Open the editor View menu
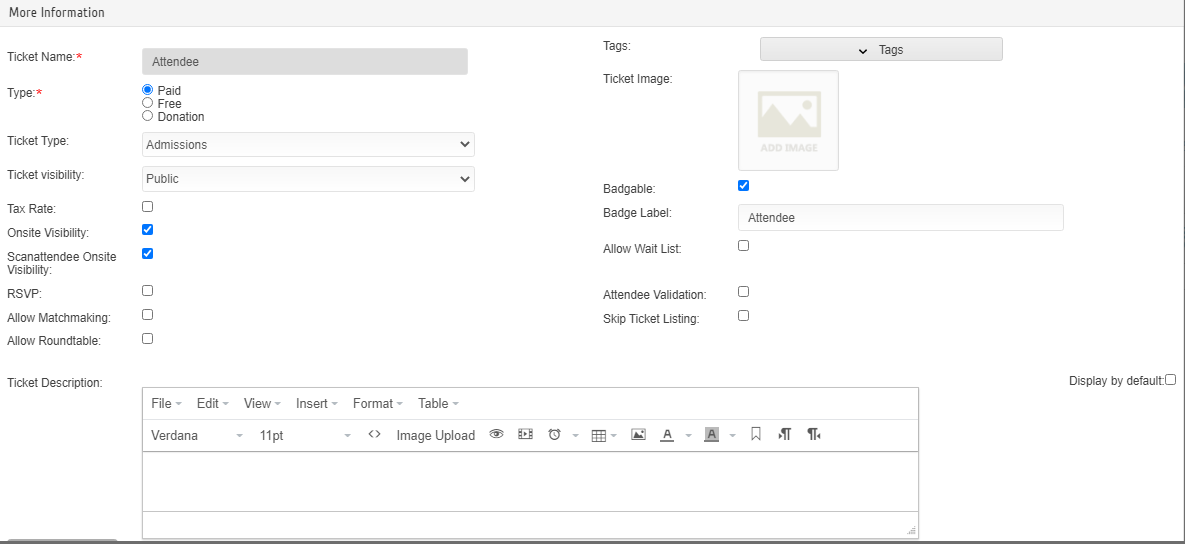 (262, 403)
